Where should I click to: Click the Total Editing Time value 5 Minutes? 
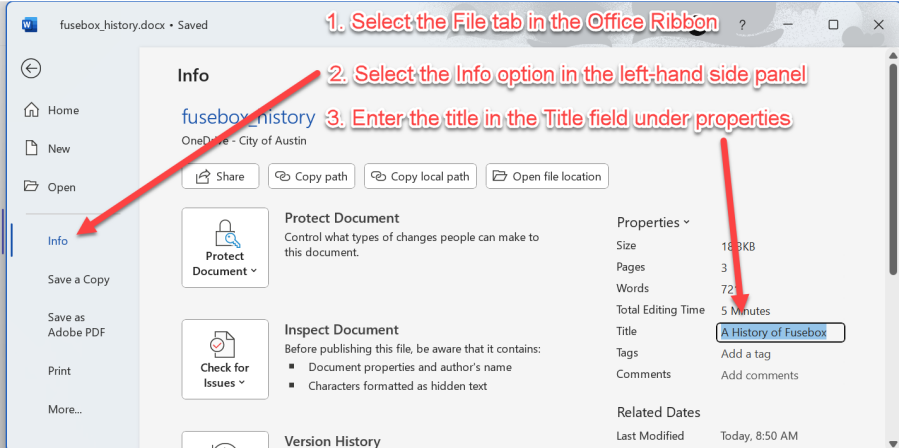pyautogui.click(x=745, y=311)
